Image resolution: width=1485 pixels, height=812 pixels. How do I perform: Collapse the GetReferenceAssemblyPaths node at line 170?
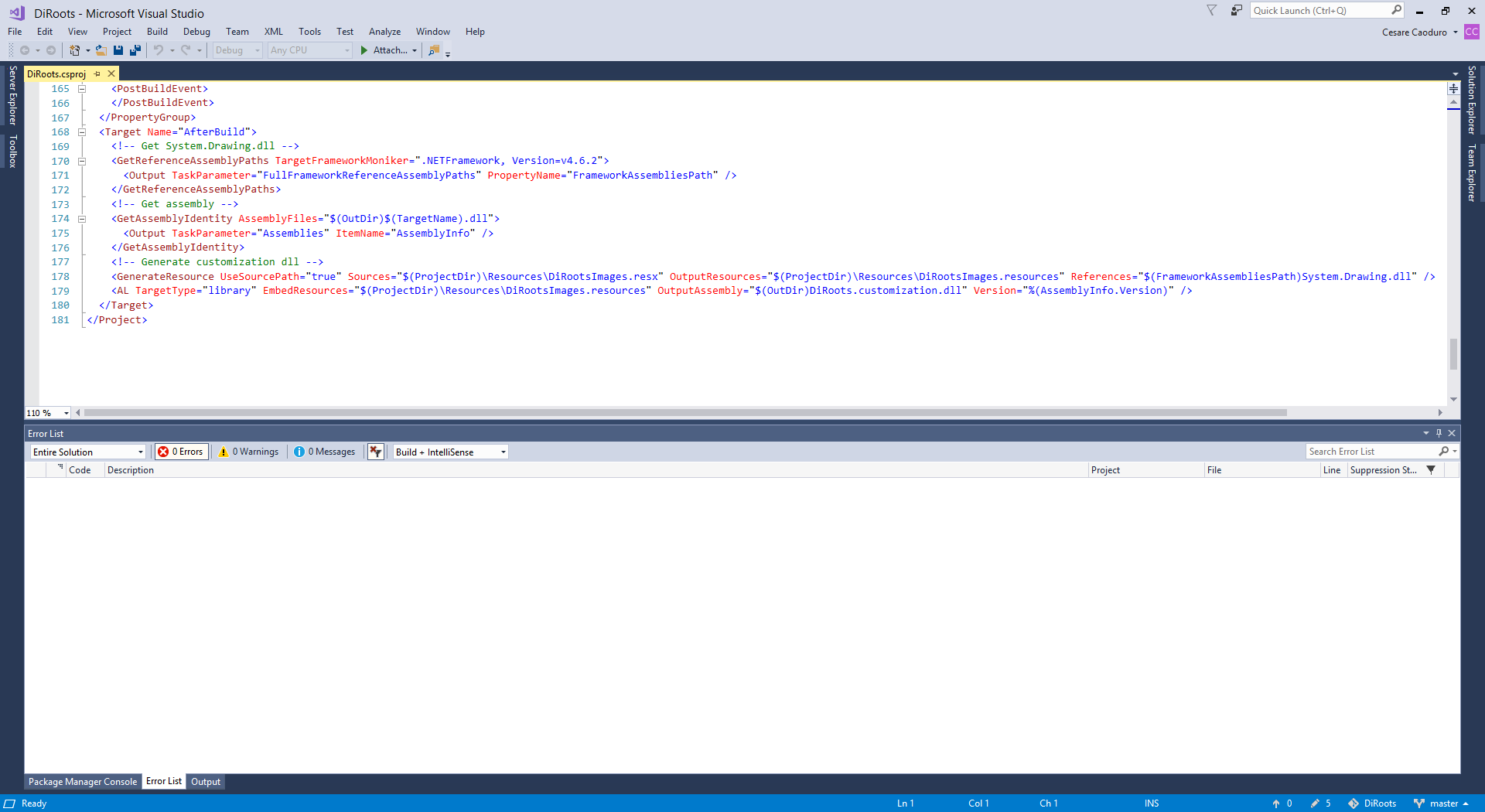point(81,162)
